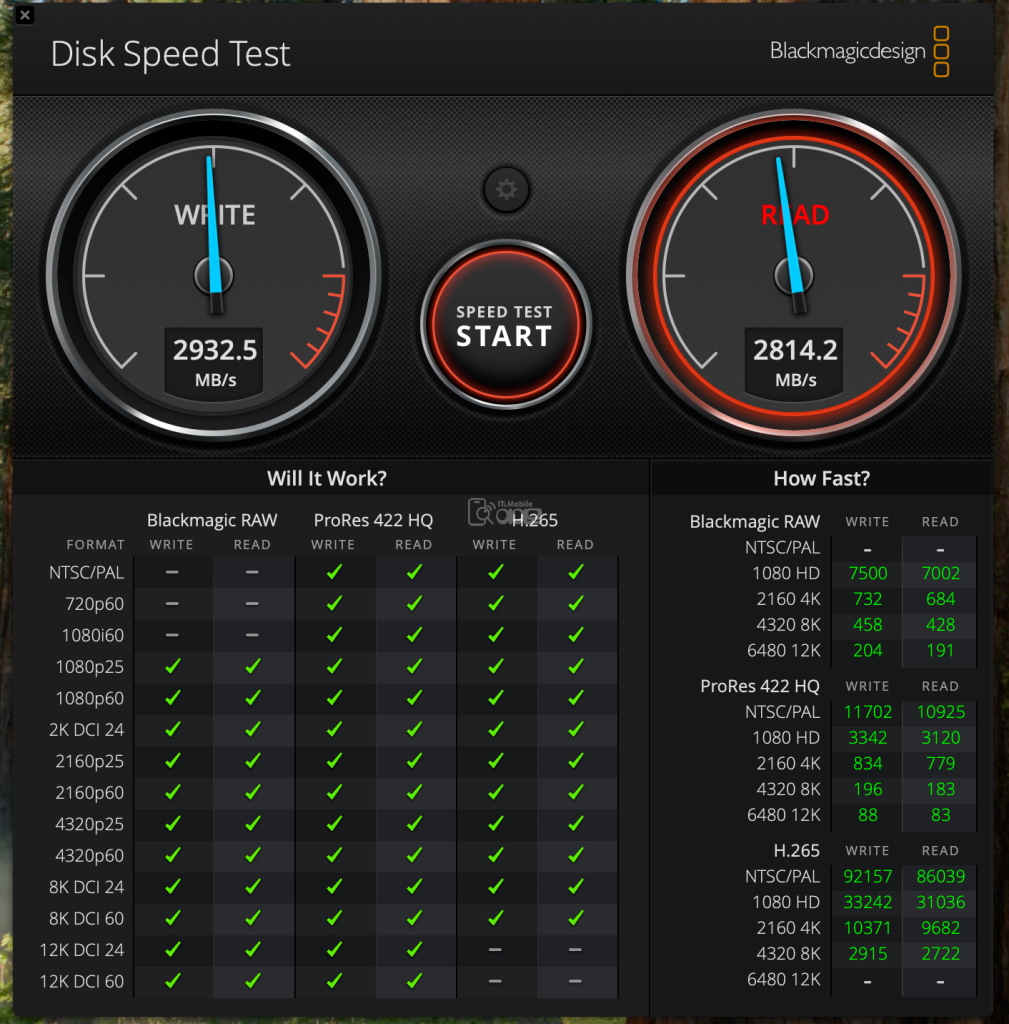This screenshot has width=1009, height=1024.
Task: Click the ProRes 6480 12K read value 83
Action: tap(940, 815)
